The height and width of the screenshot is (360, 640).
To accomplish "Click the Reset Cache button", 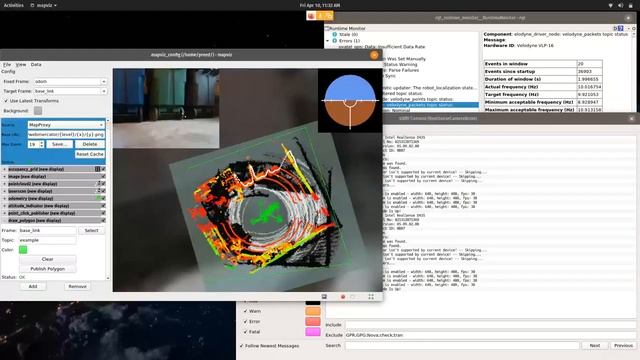I will (x=90, y=154).
